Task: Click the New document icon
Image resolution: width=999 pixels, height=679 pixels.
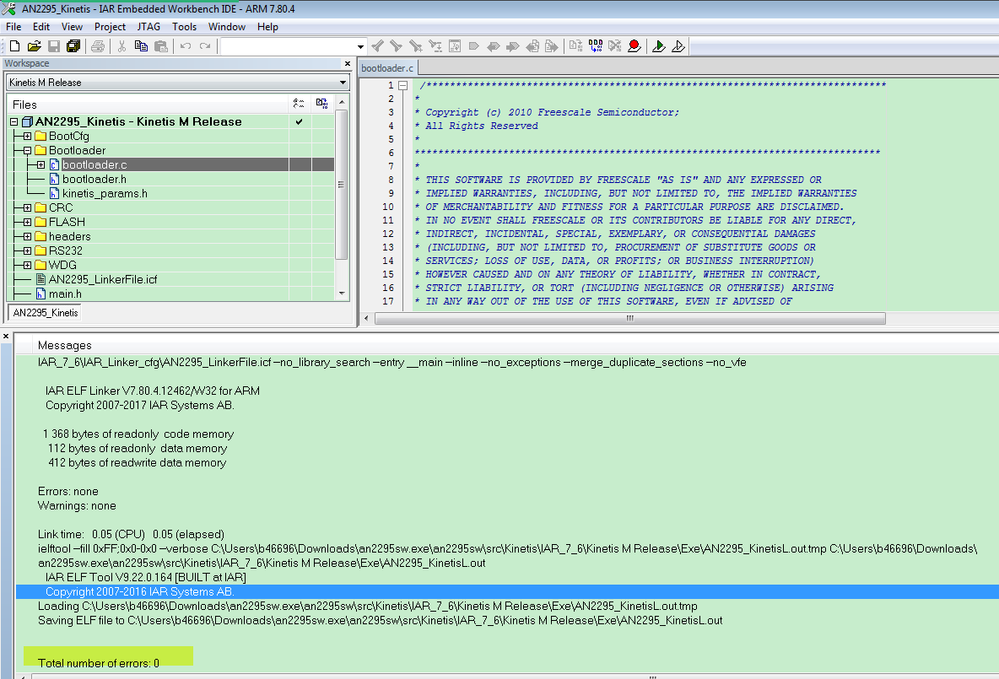Action: (15, 46)
